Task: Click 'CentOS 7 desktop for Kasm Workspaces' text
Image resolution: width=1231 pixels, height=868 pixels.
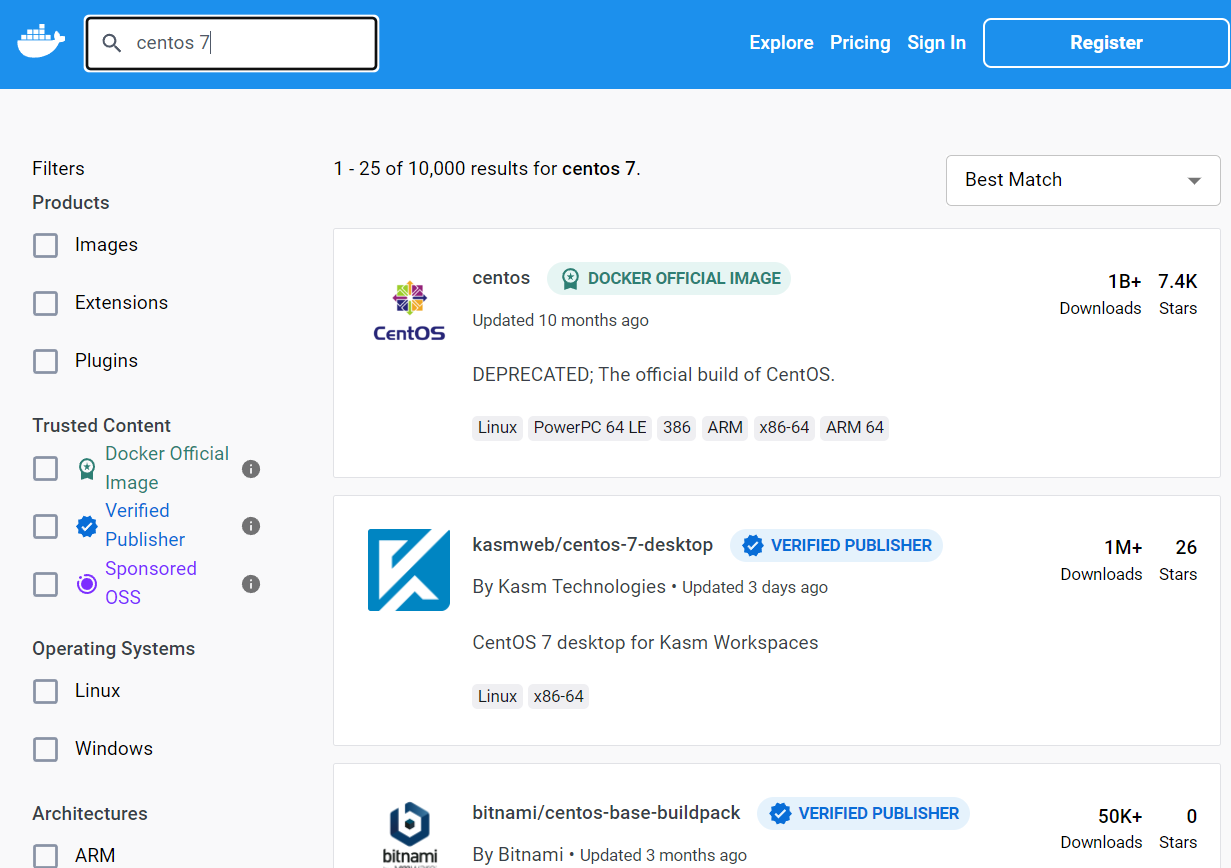Action: (x=645, y=643)
